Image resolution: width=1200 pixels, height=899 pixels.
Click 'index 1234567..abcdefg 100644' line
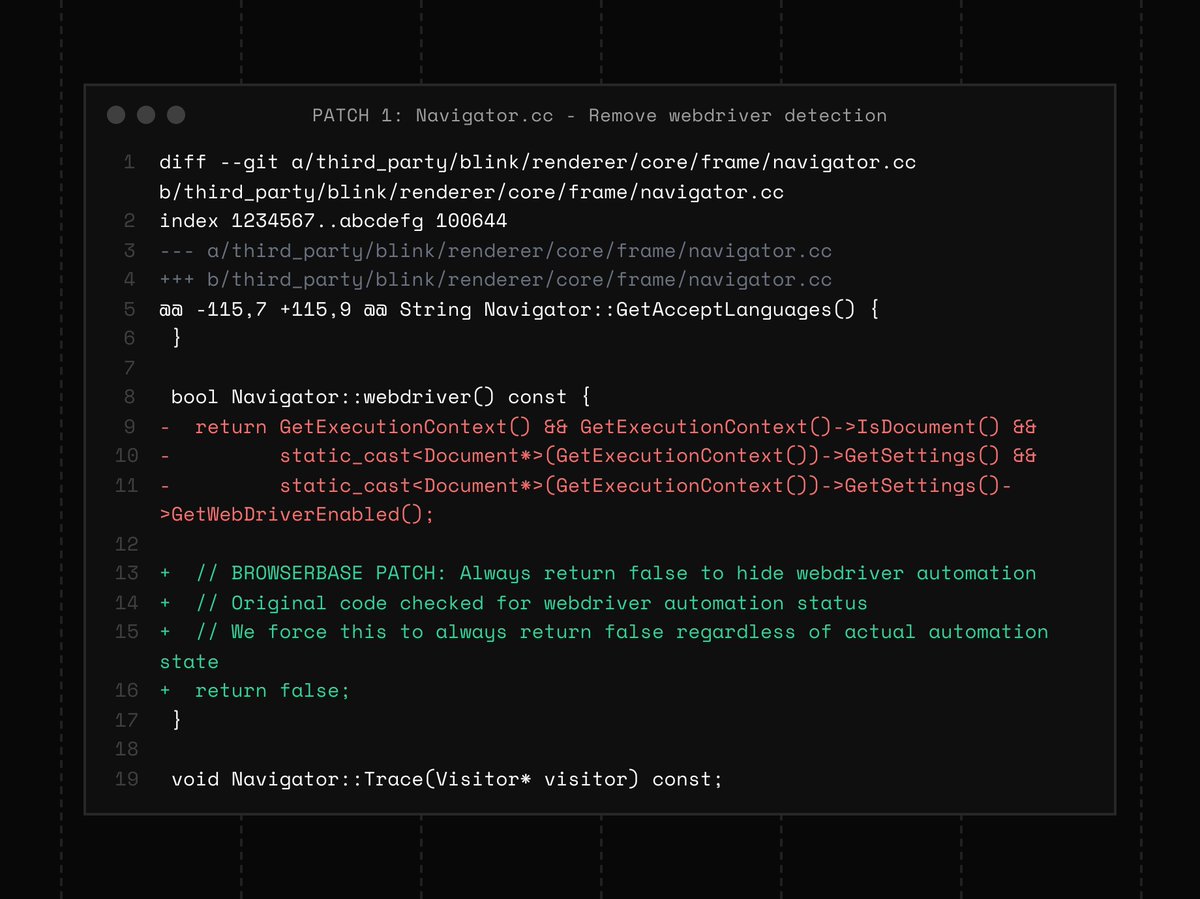[334, 221]
